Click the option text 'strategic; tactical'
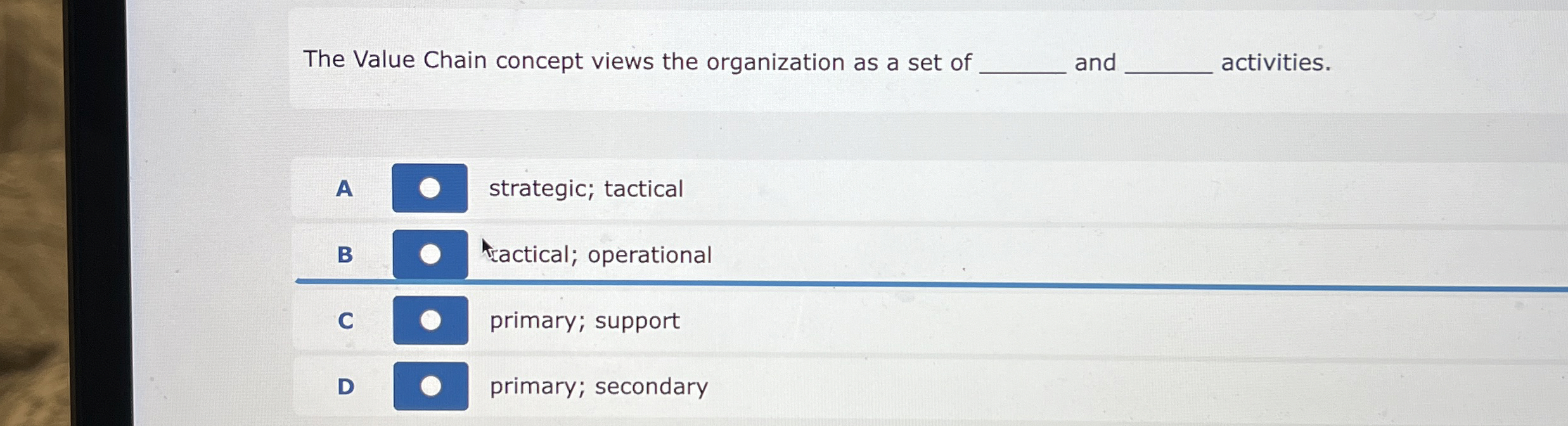 585,188
